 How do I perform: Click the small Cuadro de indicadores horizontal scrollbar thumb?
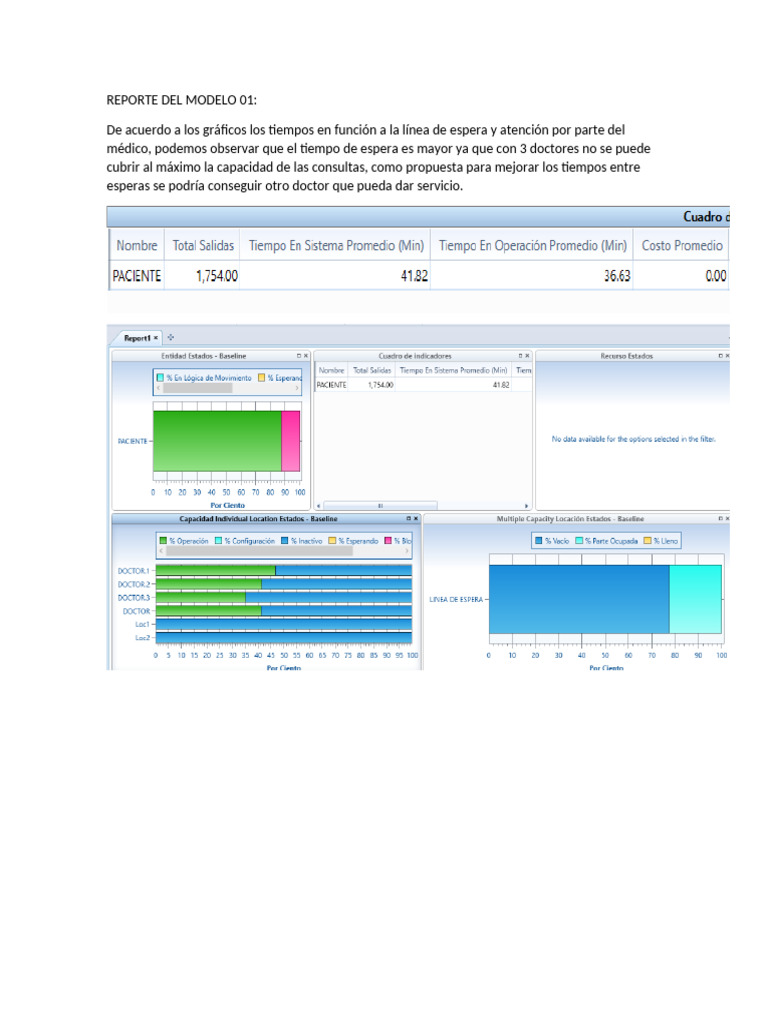[380, 505]
